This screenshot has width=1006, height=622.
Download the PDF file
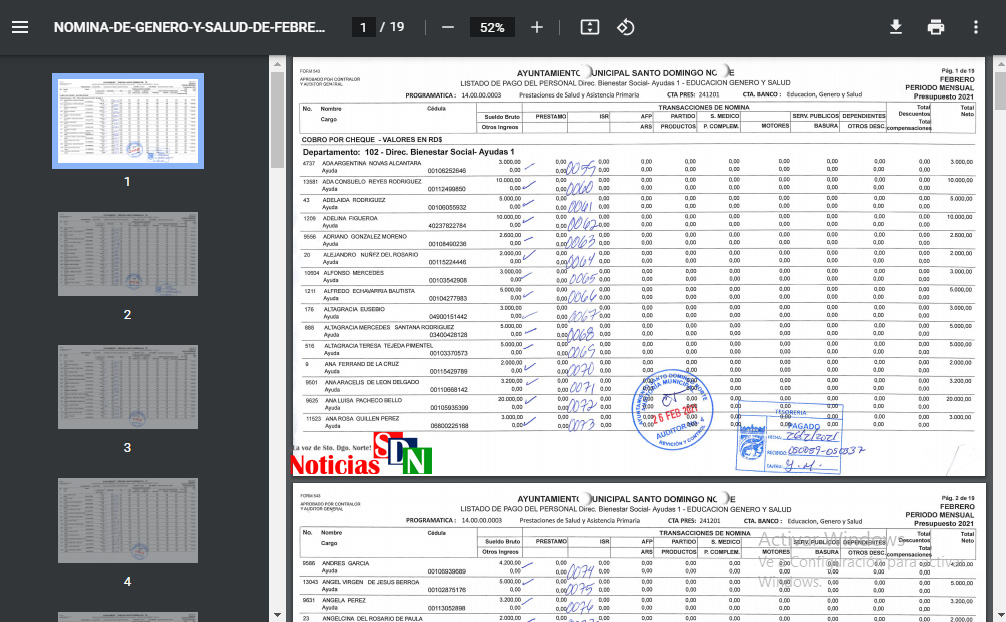[896, 27]
